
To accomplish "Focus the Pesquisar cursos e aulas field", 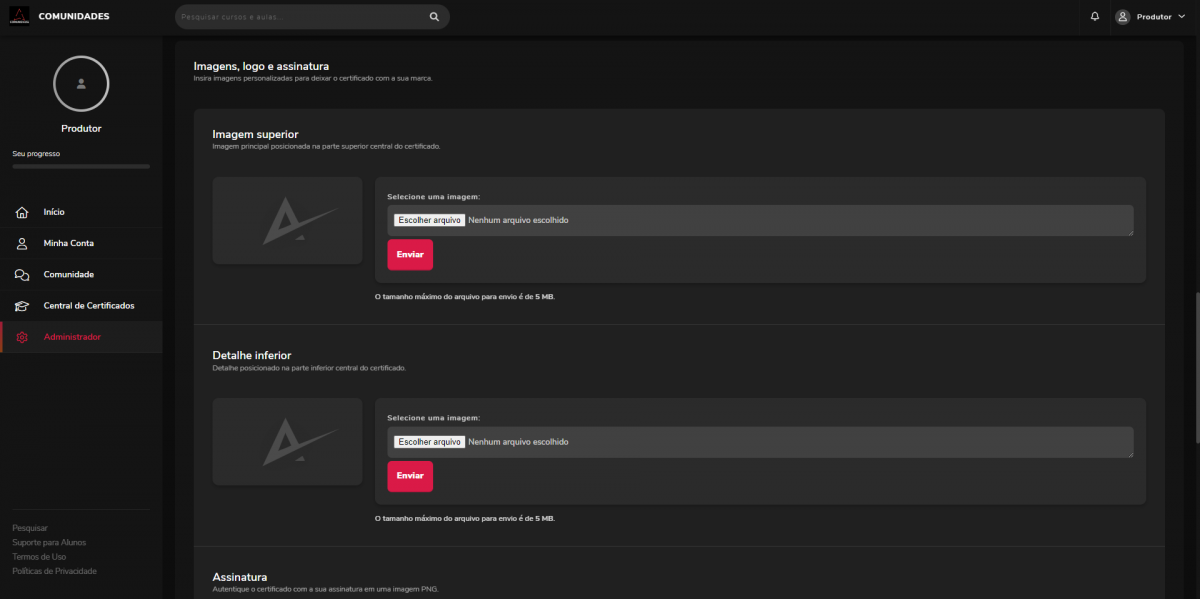I will pyautogui.click(x=300, y=17).
